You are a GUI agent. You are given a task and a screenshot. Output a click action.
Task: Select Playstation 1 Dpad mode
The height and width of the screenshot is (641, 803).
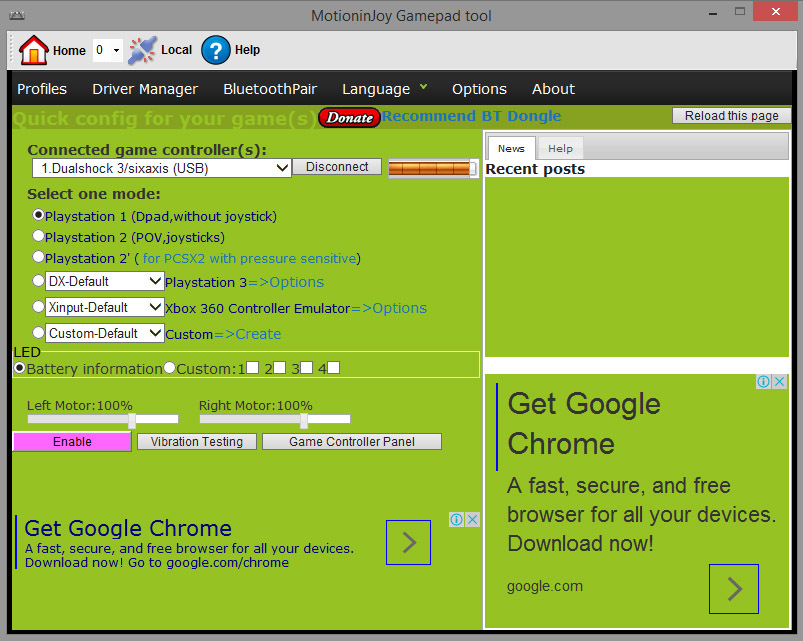tap(38, 215)
